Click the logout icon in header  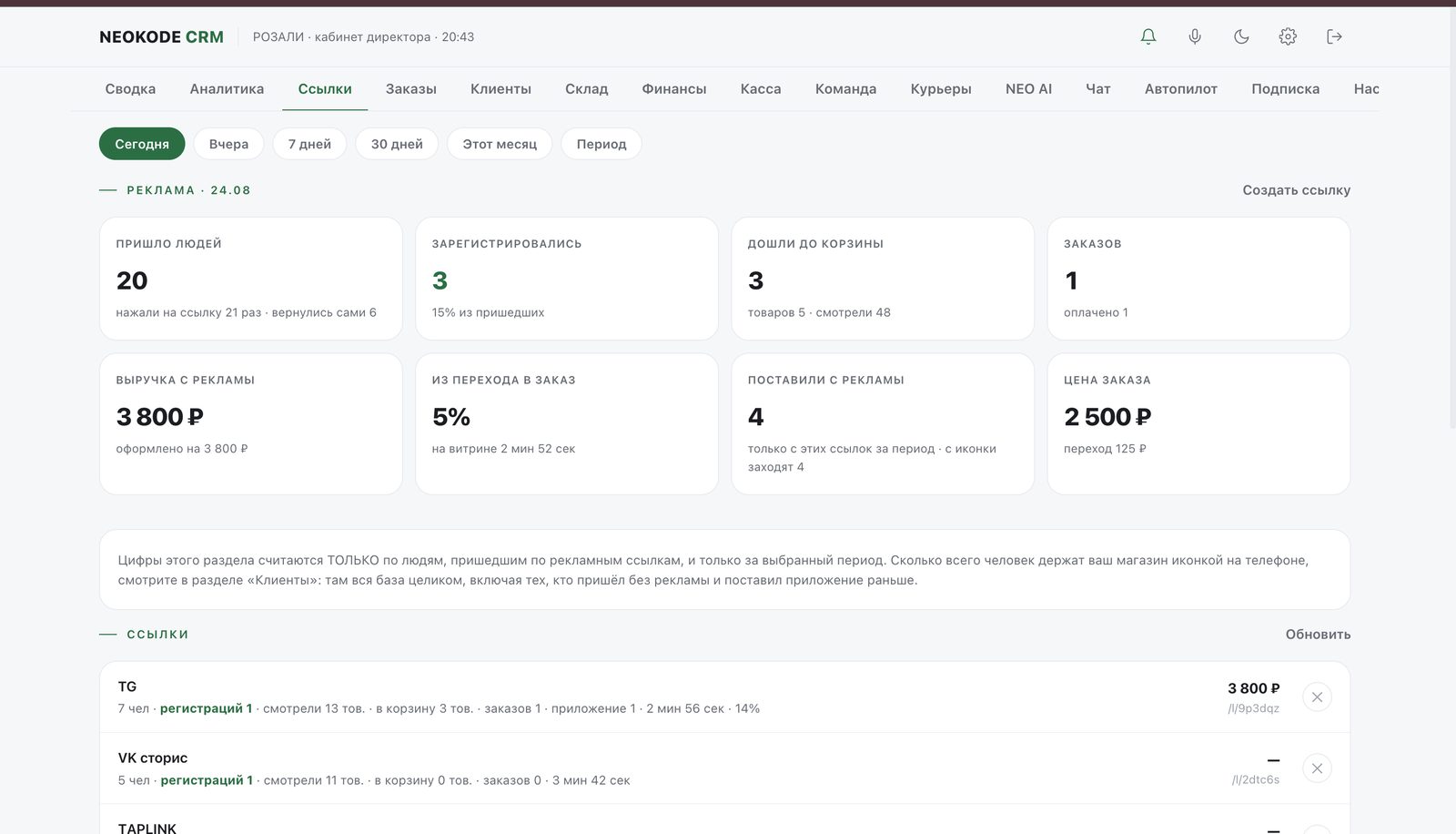[x=1334, y=36]
